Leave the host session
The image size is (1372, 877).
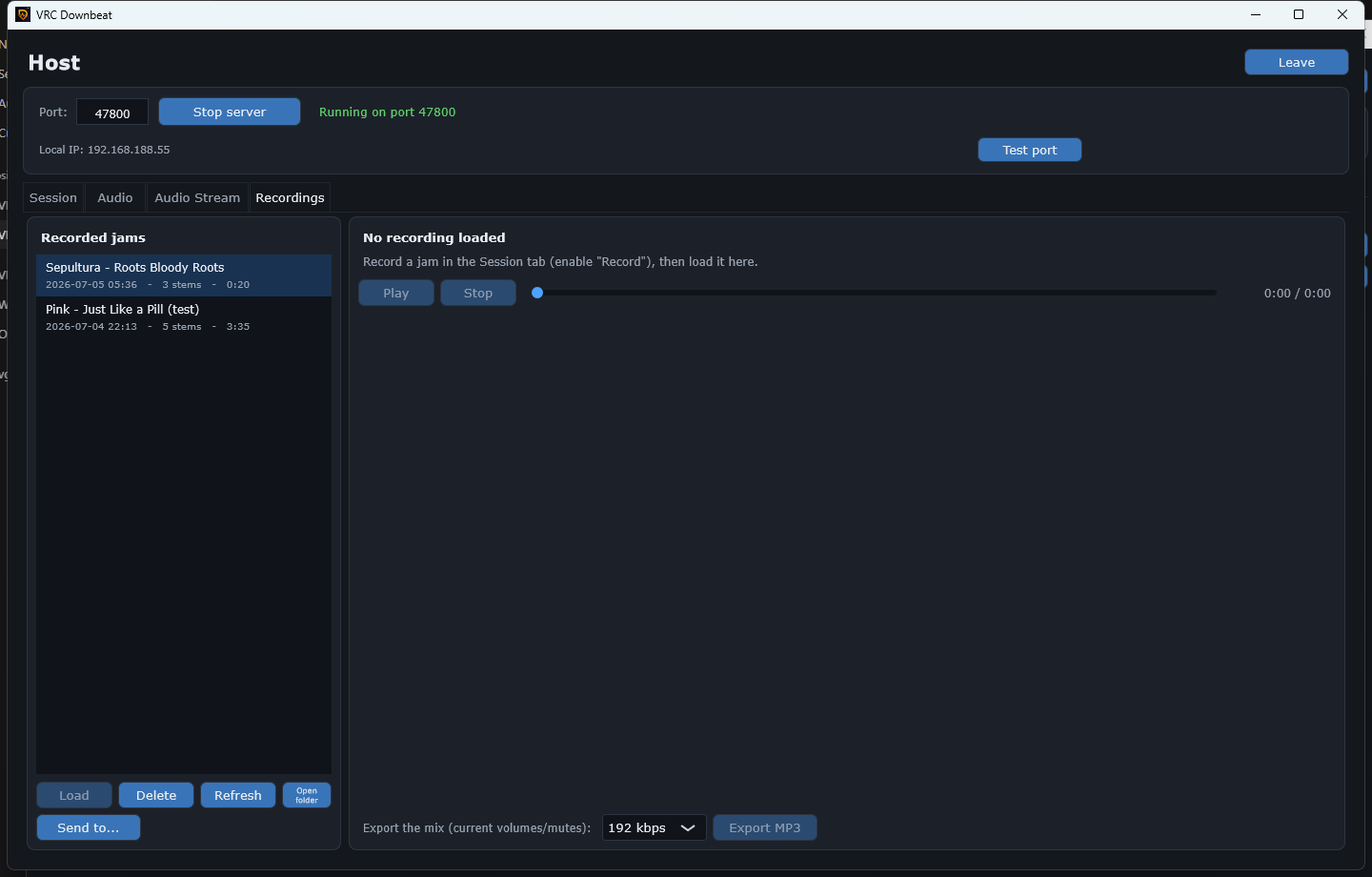coord(1296,62)
